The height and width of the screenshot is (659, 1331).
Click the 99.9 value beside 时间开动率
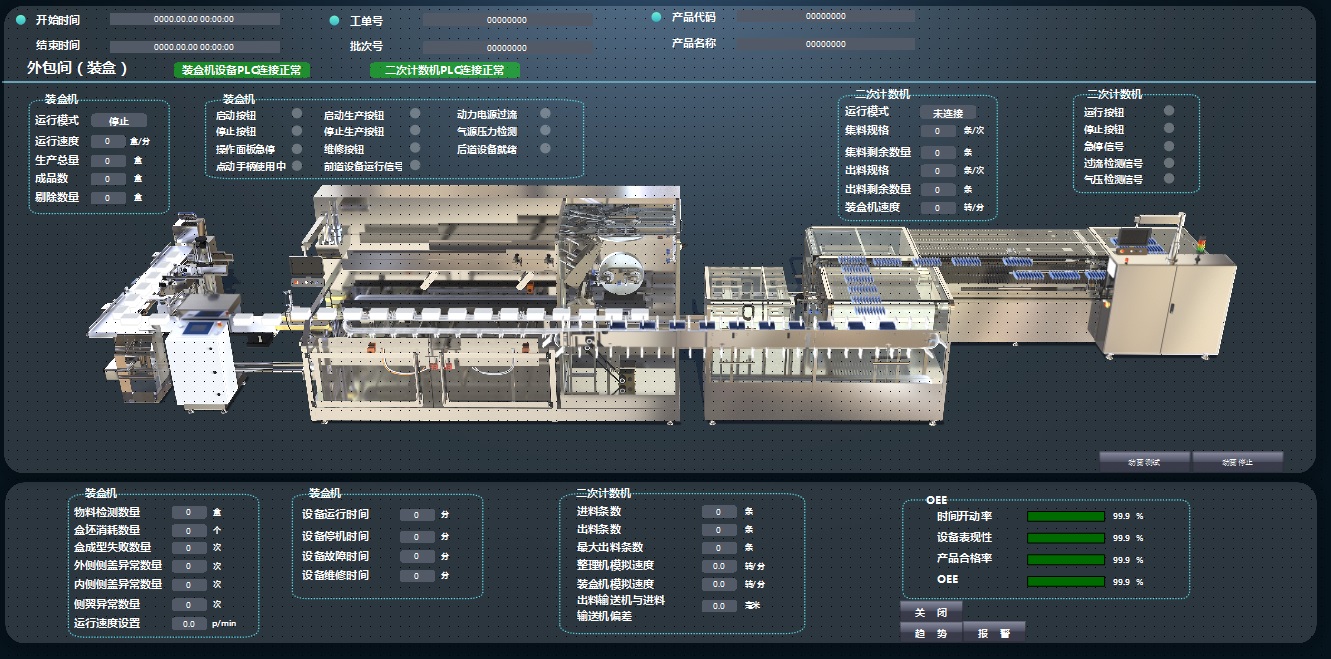[x=1122, y=517]
